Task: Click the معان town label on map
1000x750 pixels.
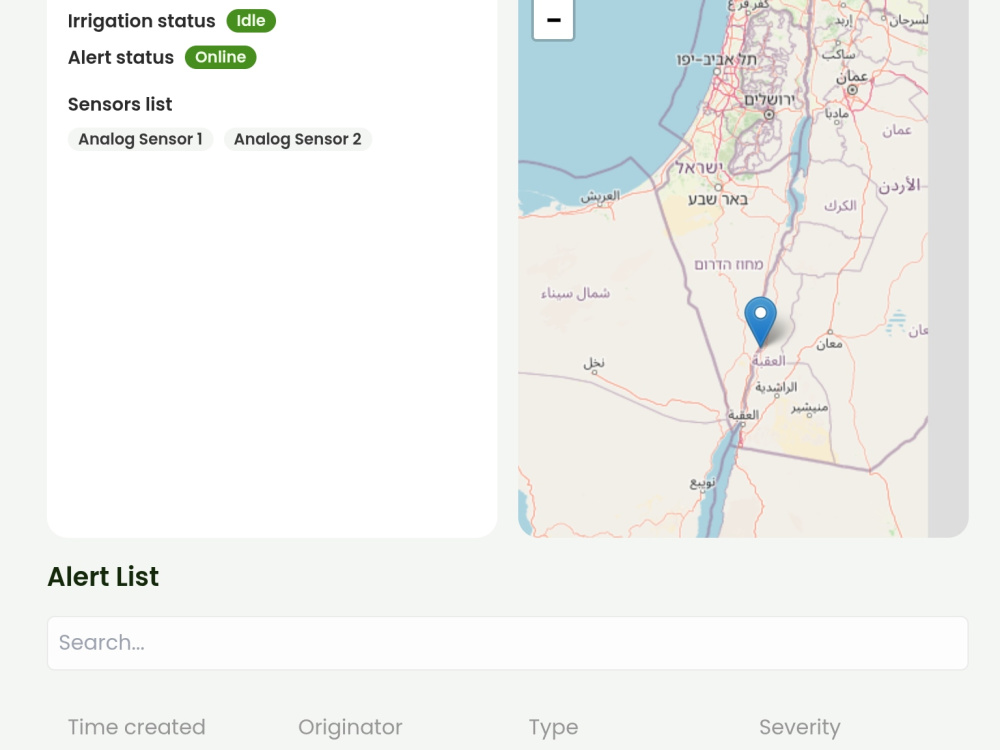Action: point(829,344)
